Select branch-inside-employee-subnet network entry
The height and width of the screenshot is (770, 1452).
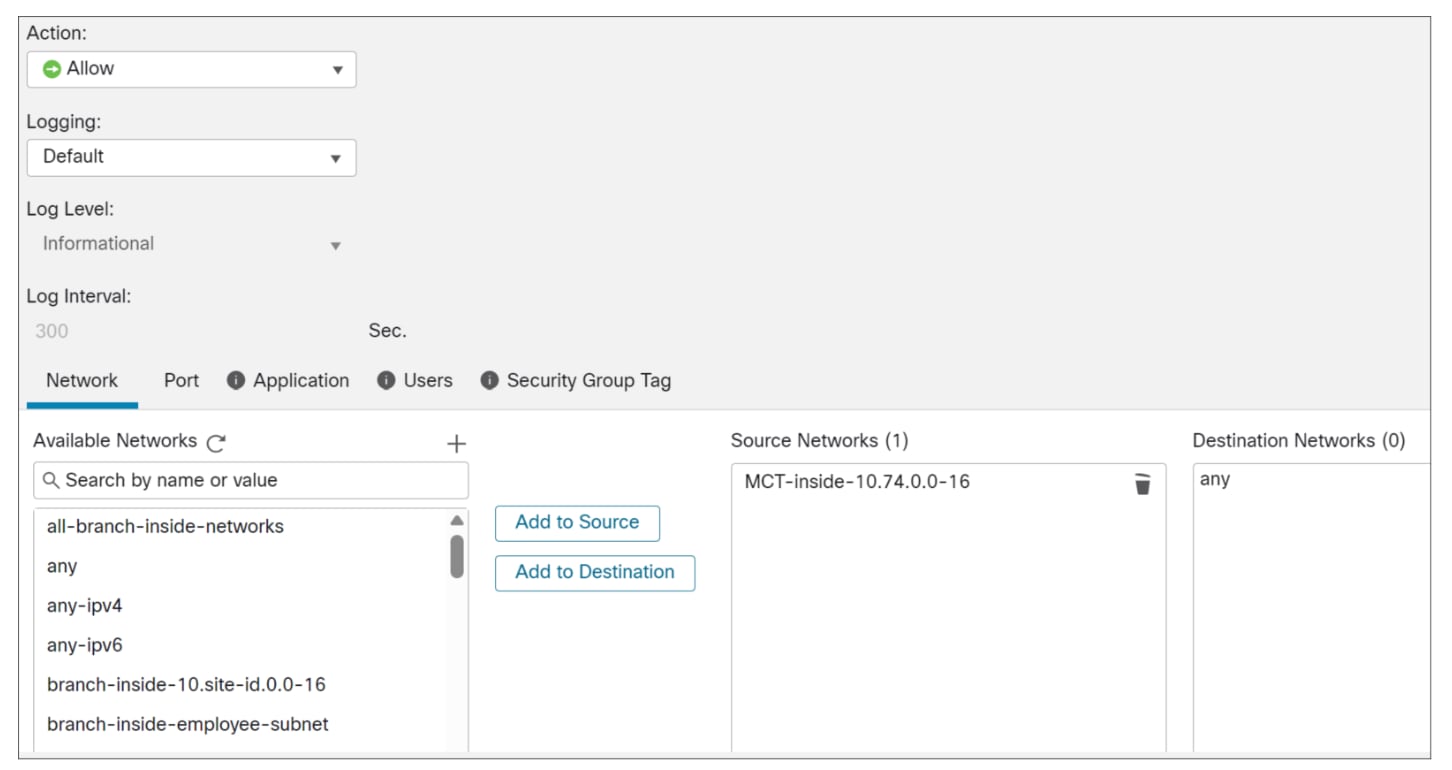(187, 724)
